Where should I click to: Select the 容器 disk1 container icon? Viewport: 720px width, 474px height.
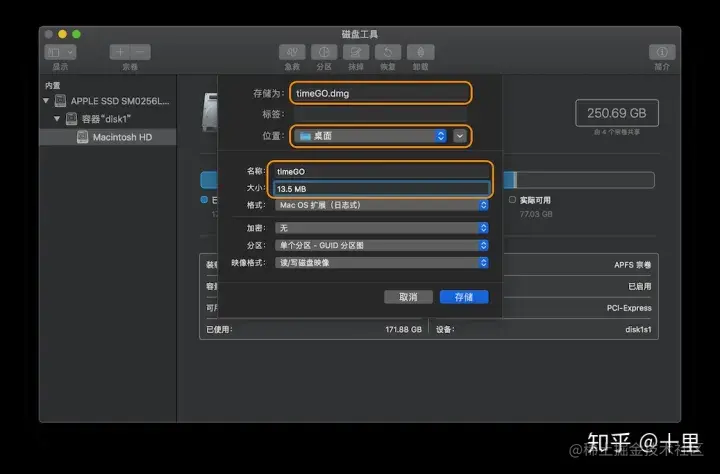tap(71, 119)
